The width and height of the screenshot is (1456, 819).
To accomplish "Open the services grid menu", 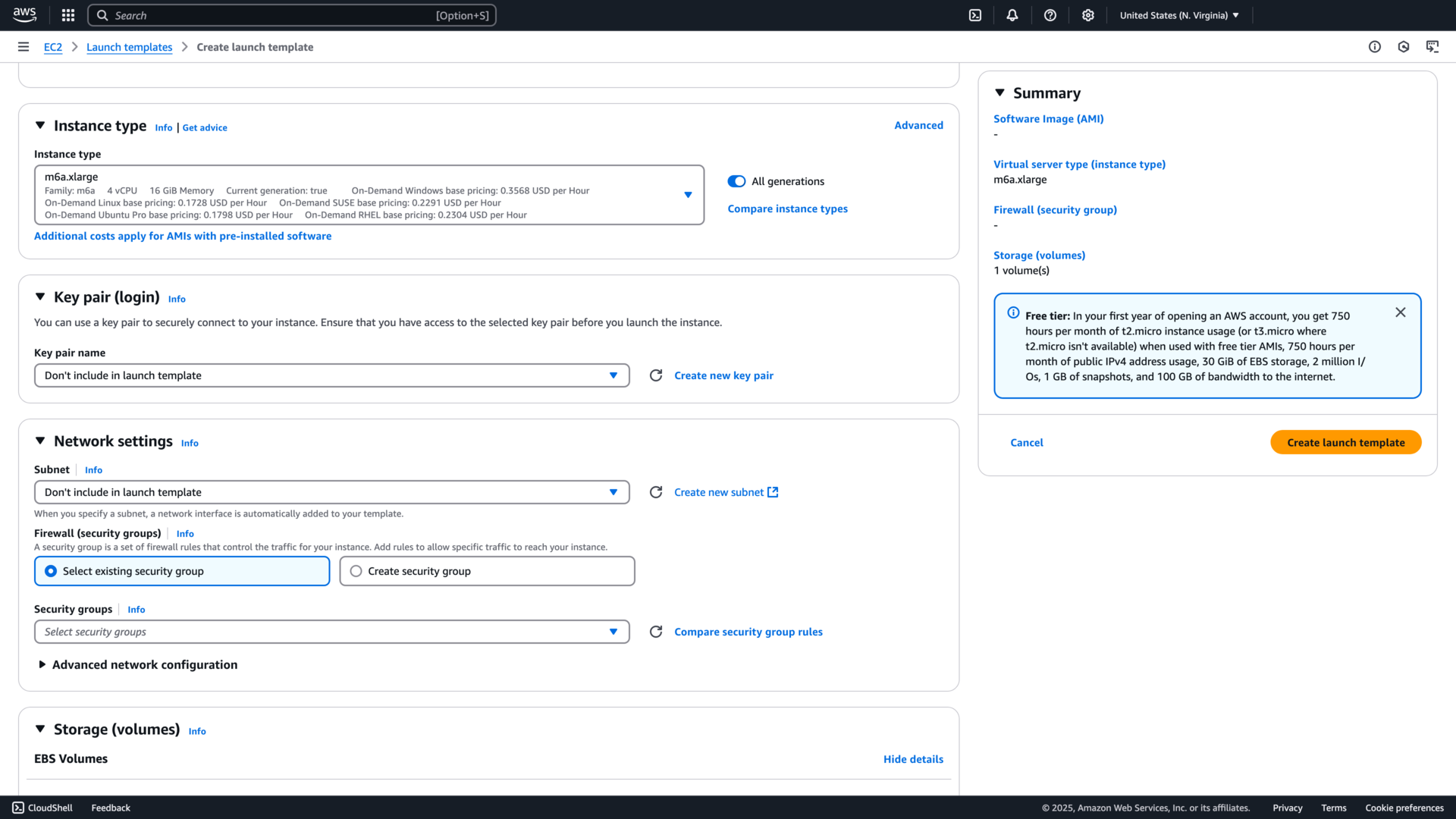I will [68, 15].
